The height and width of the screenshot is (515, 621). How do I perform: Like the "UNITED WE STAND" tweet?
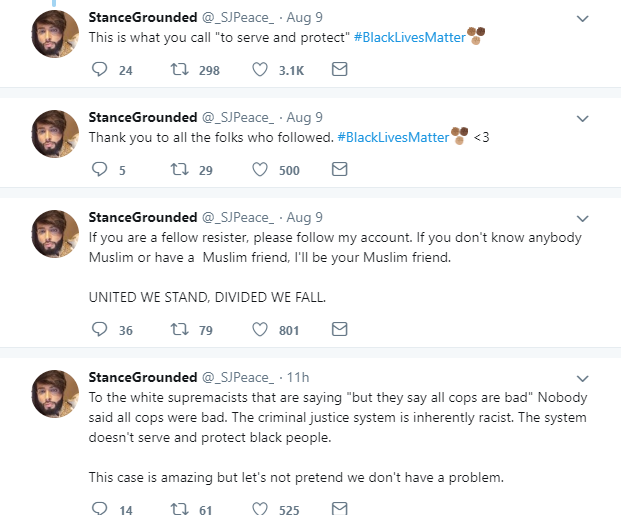[259, 329]
